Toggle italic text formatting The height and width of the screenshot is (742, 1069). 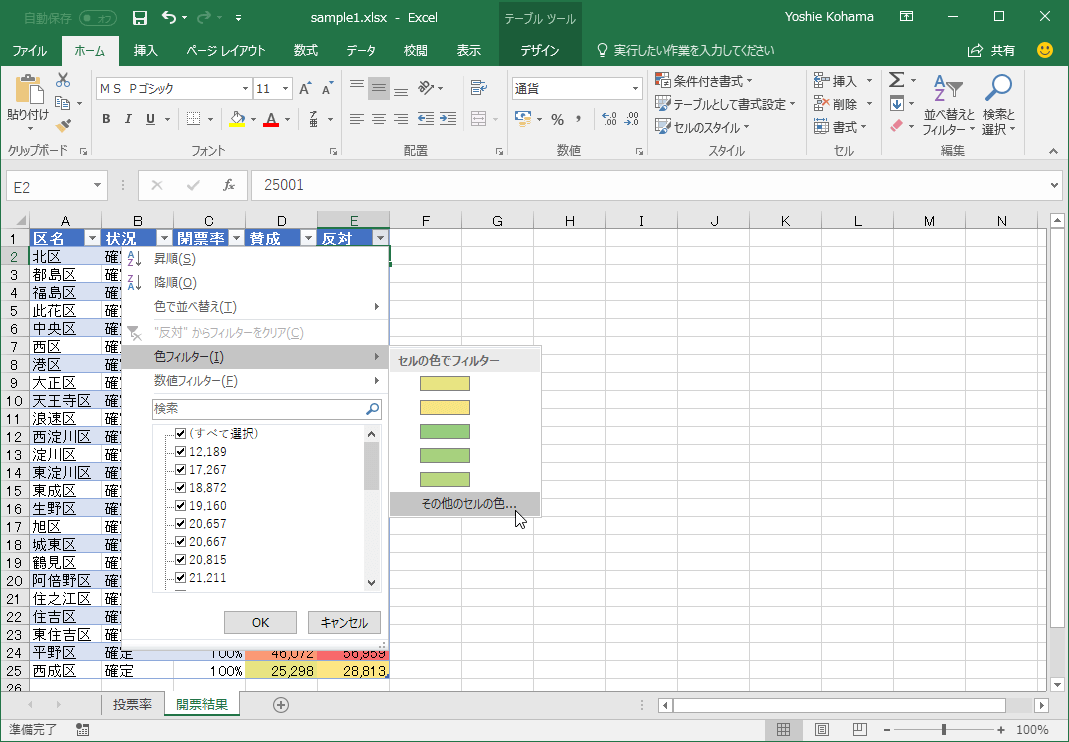tap(128, 119)
